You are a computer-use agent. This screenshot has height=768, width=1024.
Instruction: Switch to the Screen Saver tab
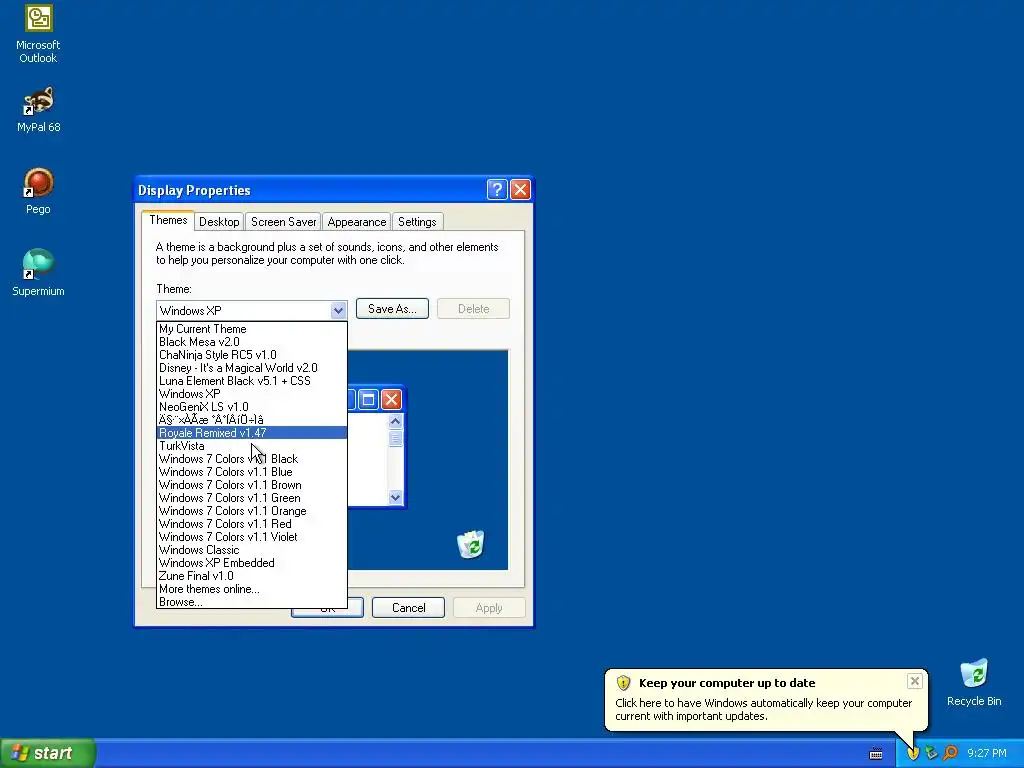283,222
